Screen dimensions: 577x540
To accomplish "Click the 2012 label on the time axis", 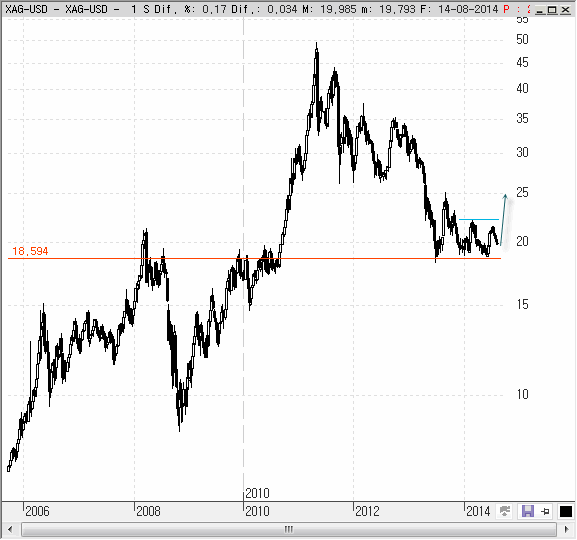I will (367, 511).
